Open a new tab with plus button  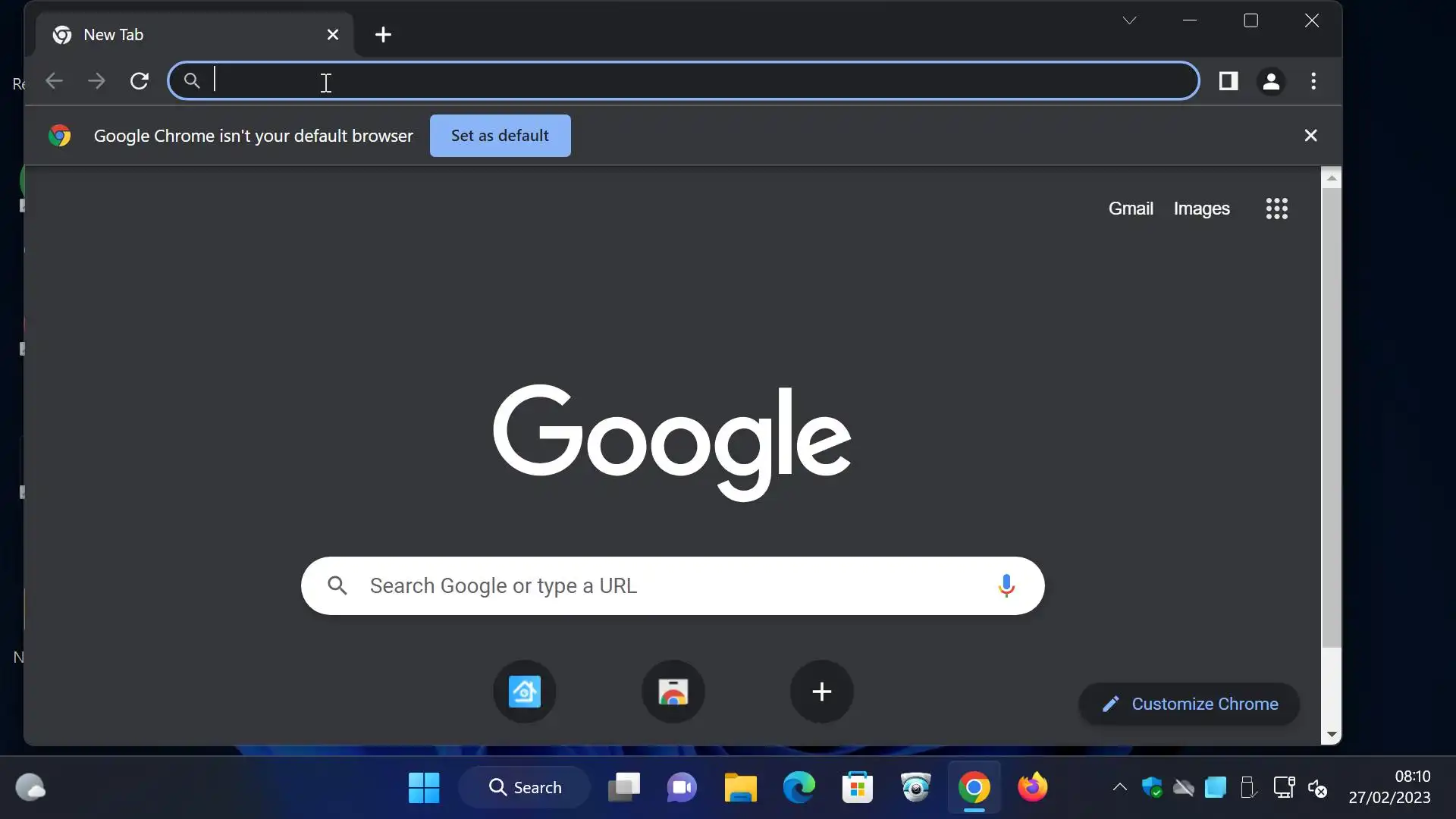click(x=383, y=35)
